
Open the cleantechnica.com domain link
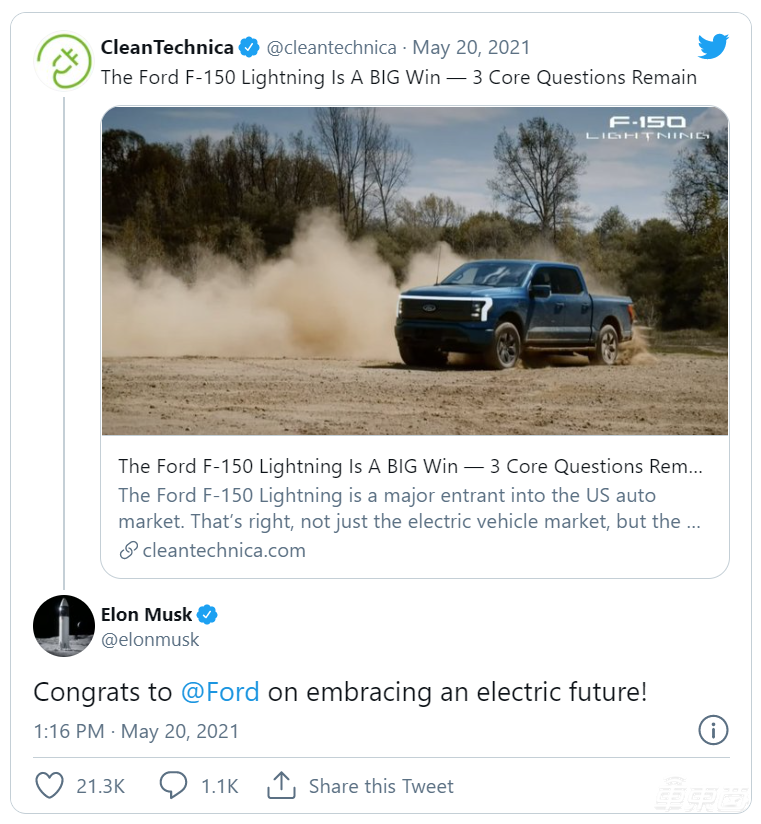(224, 550)
